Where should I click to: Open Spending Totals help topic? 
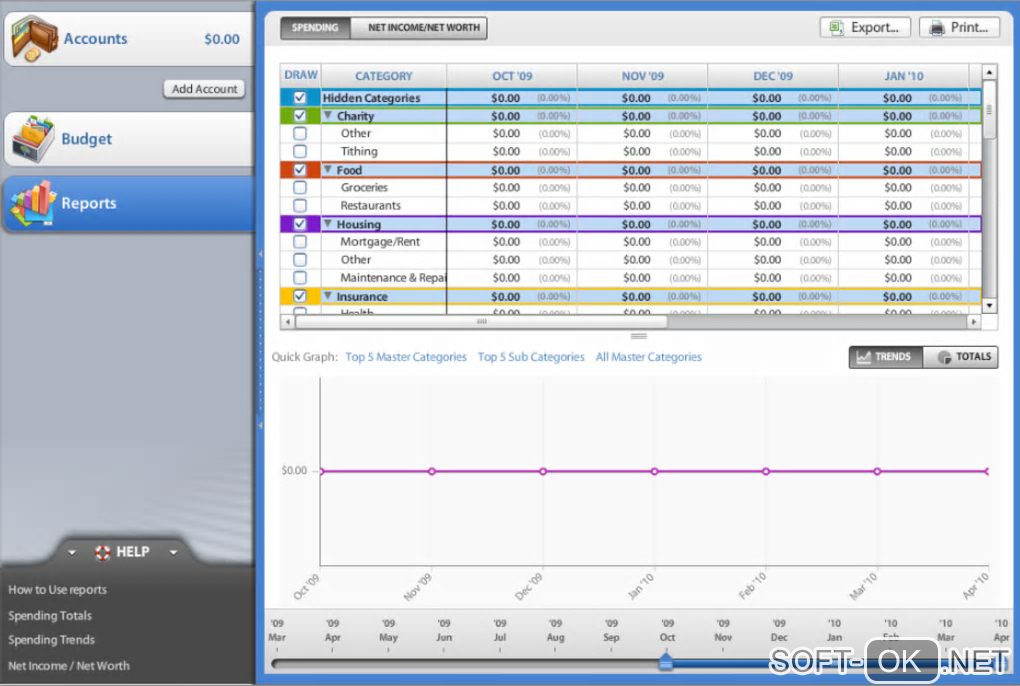[49, 615]
